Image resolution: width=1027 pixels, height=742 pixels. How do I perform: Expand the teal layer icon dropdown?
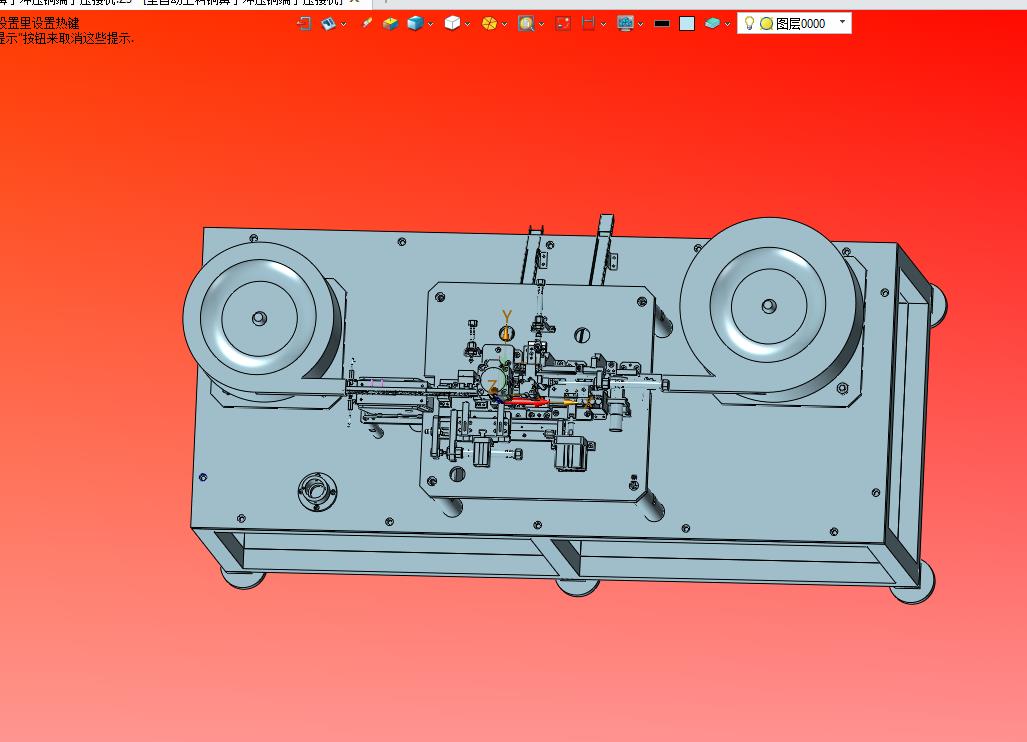[728, 24]
